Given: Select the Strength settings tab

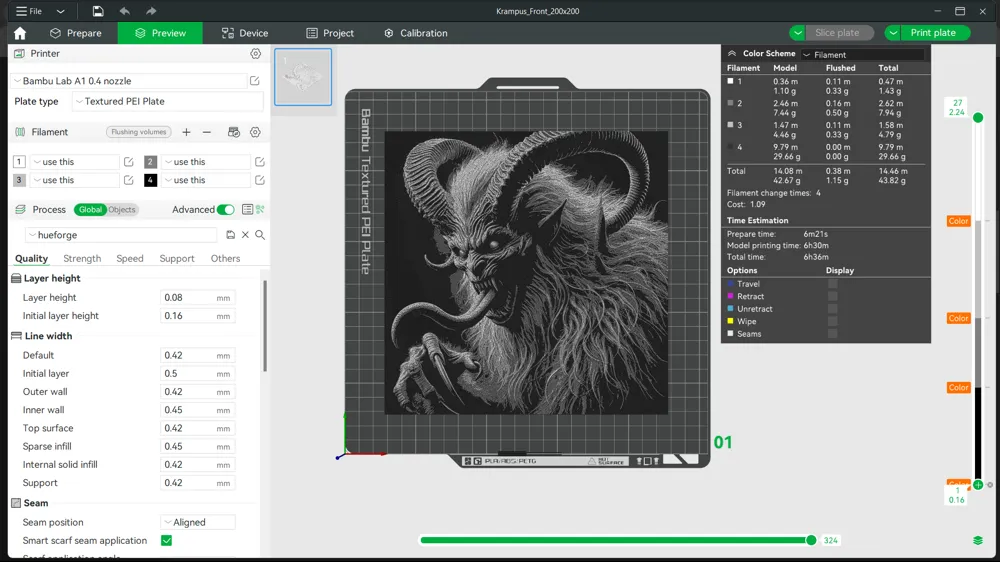Looking at the screenshot, I should [x=82, y=258].
